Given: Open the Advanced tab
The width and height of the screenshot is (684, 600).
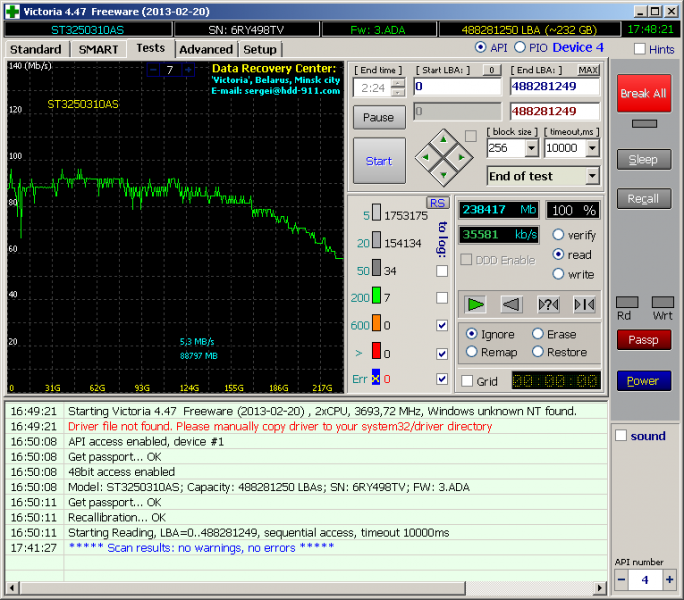Looking at the screenshot, I should point(206,49).
